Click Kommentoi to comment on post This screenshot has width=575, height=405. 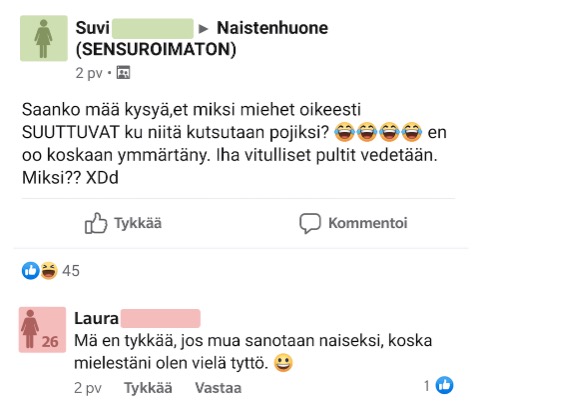pos(354,223)
